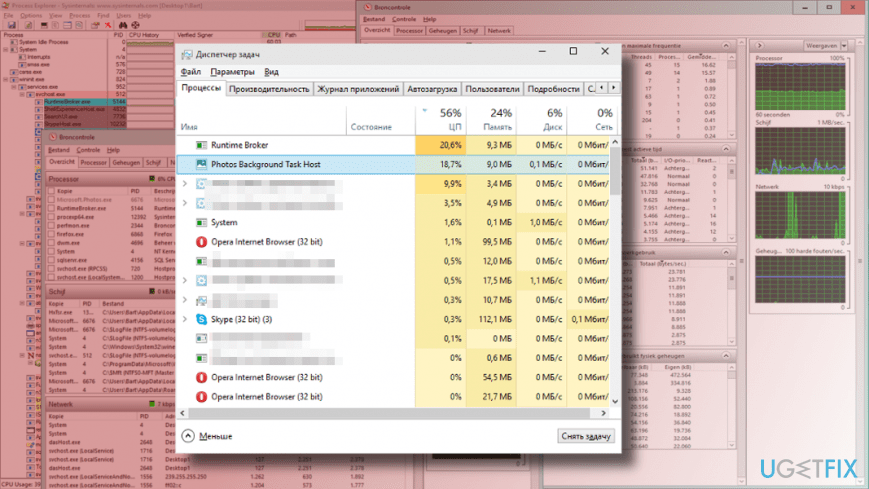Click Properties icon in Process Explorer toolbar
This screenshot has height=489, width=869.
click(95, 25)
